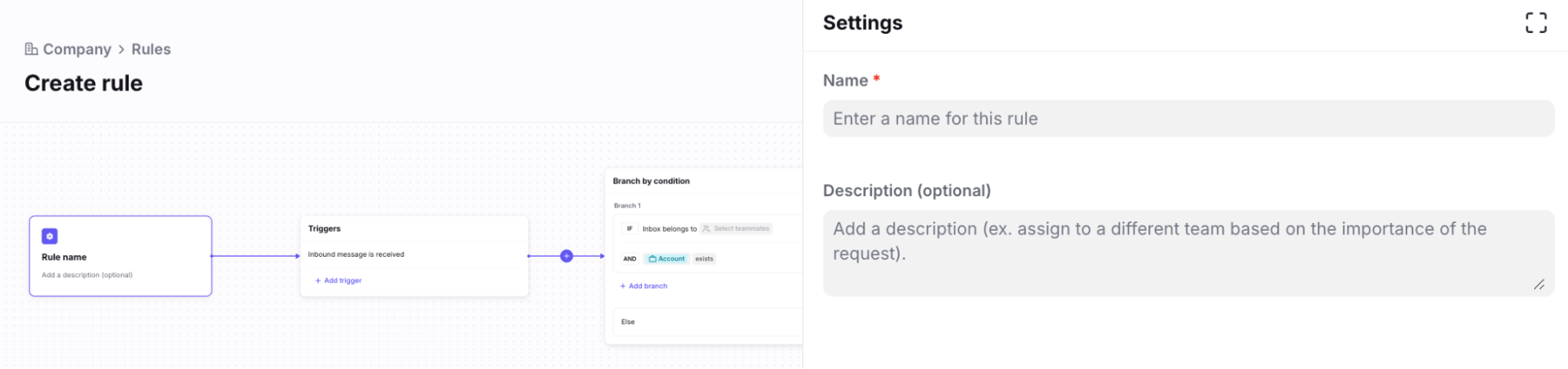Select the 'Inbound message is received' trigger
The height and width of the screenshot is (369, 1568).
pos(356,254)
